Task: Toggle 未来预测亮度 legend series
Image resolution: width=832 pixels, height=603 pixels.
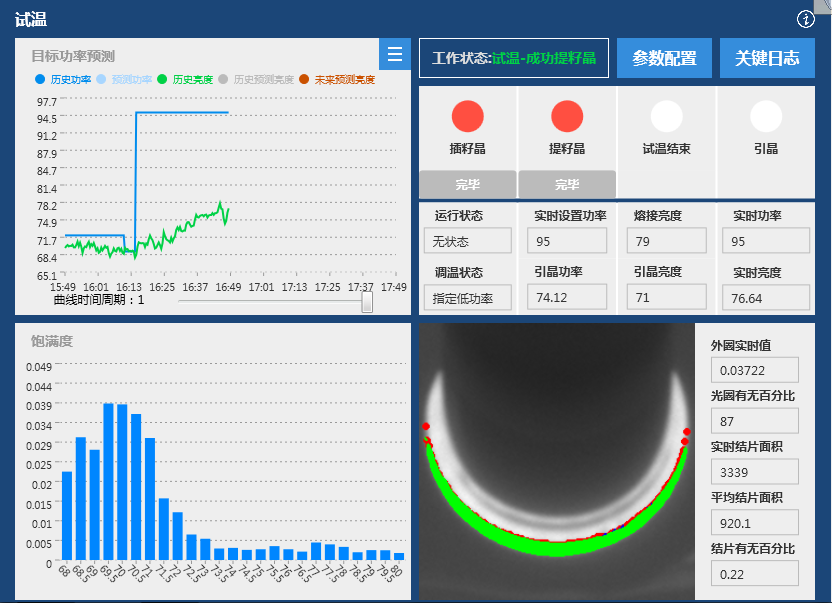Action: coord(337,79)
